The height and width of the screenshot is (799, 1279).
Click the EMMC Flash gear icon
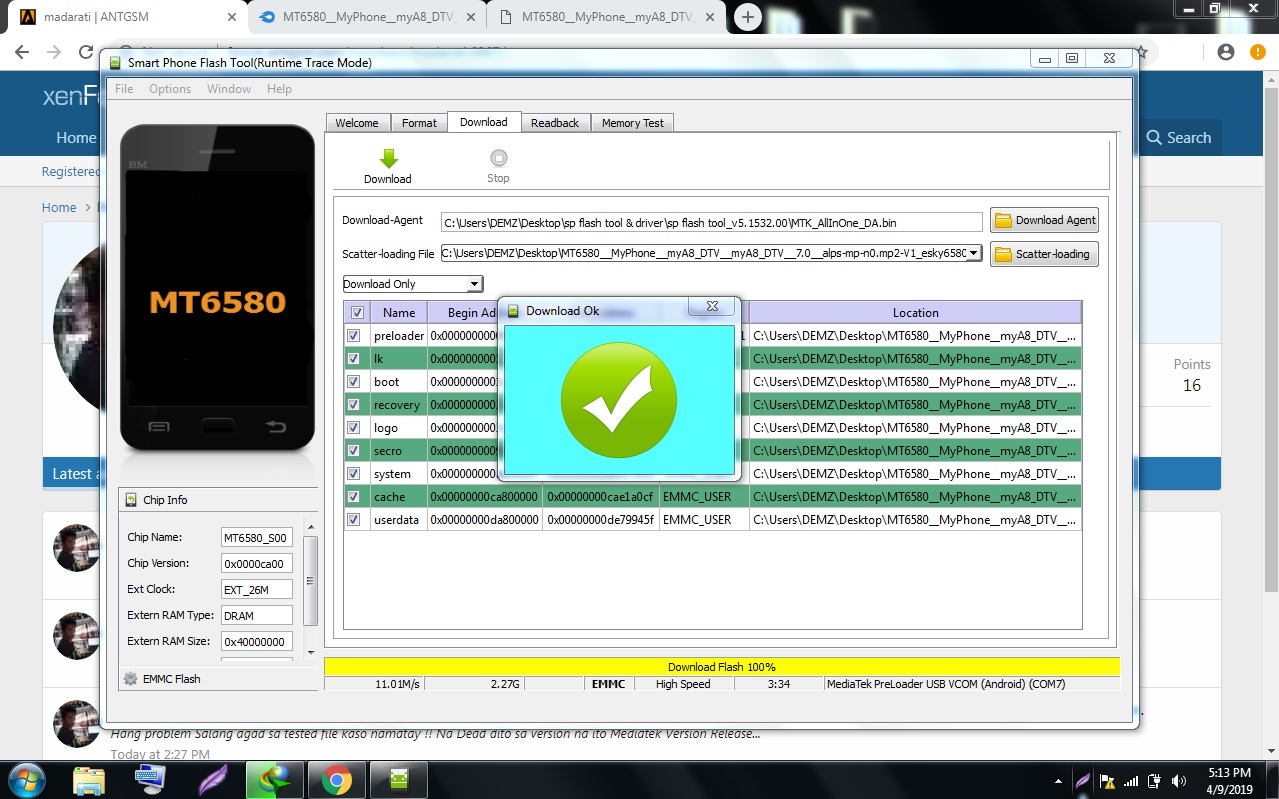[130, 679]
